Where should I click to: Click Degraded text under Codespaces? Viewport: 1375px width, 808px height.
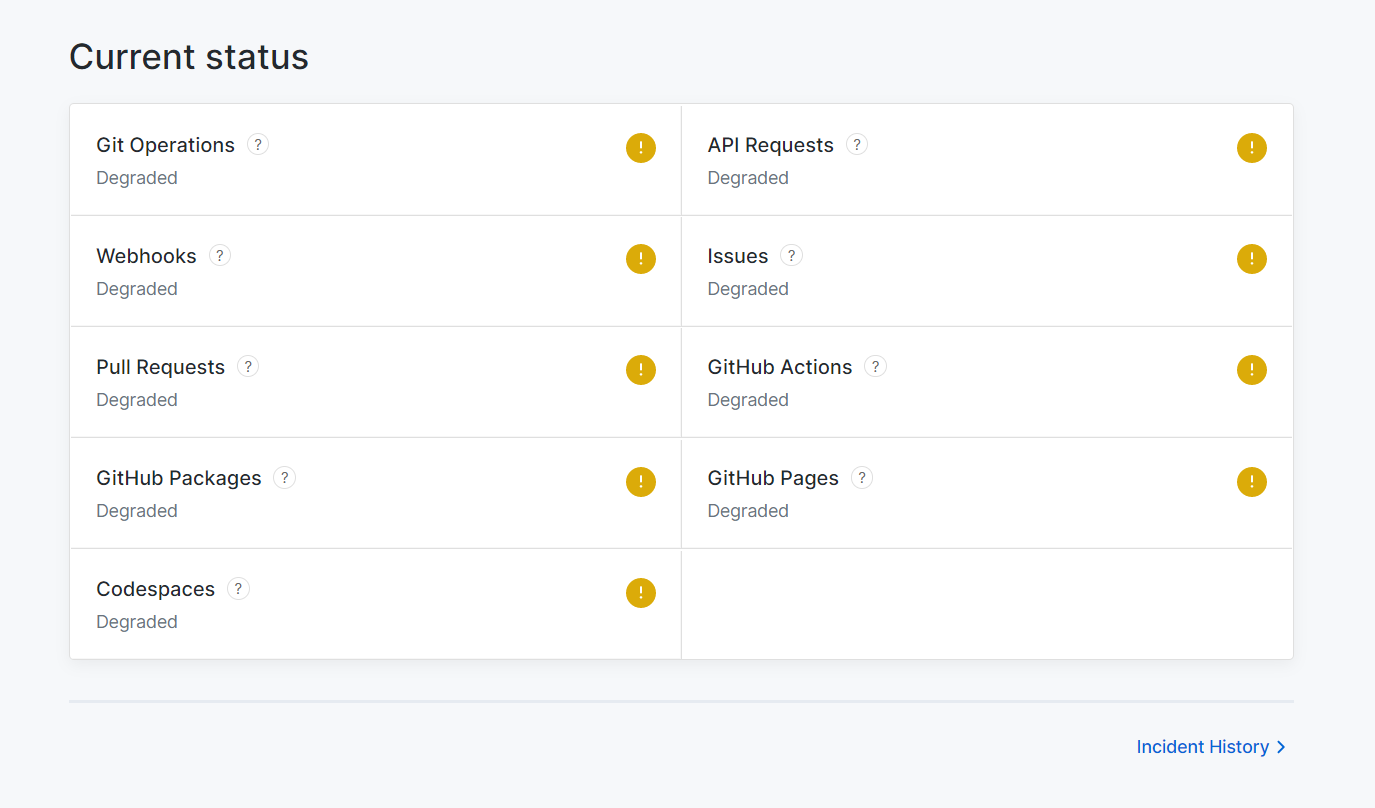tap(137, 622)
